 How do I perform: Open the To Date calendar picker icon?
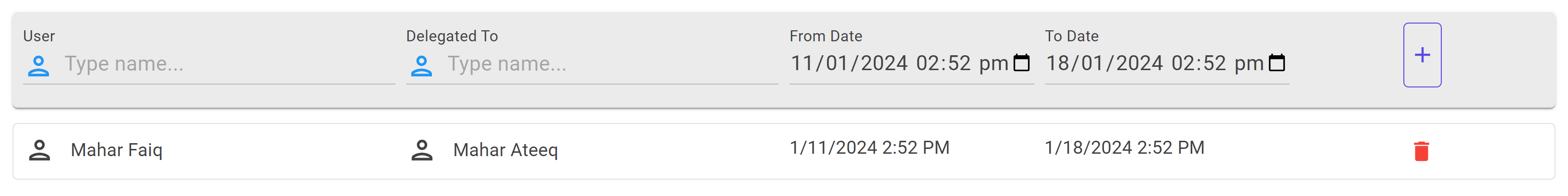coord(1277,63)
